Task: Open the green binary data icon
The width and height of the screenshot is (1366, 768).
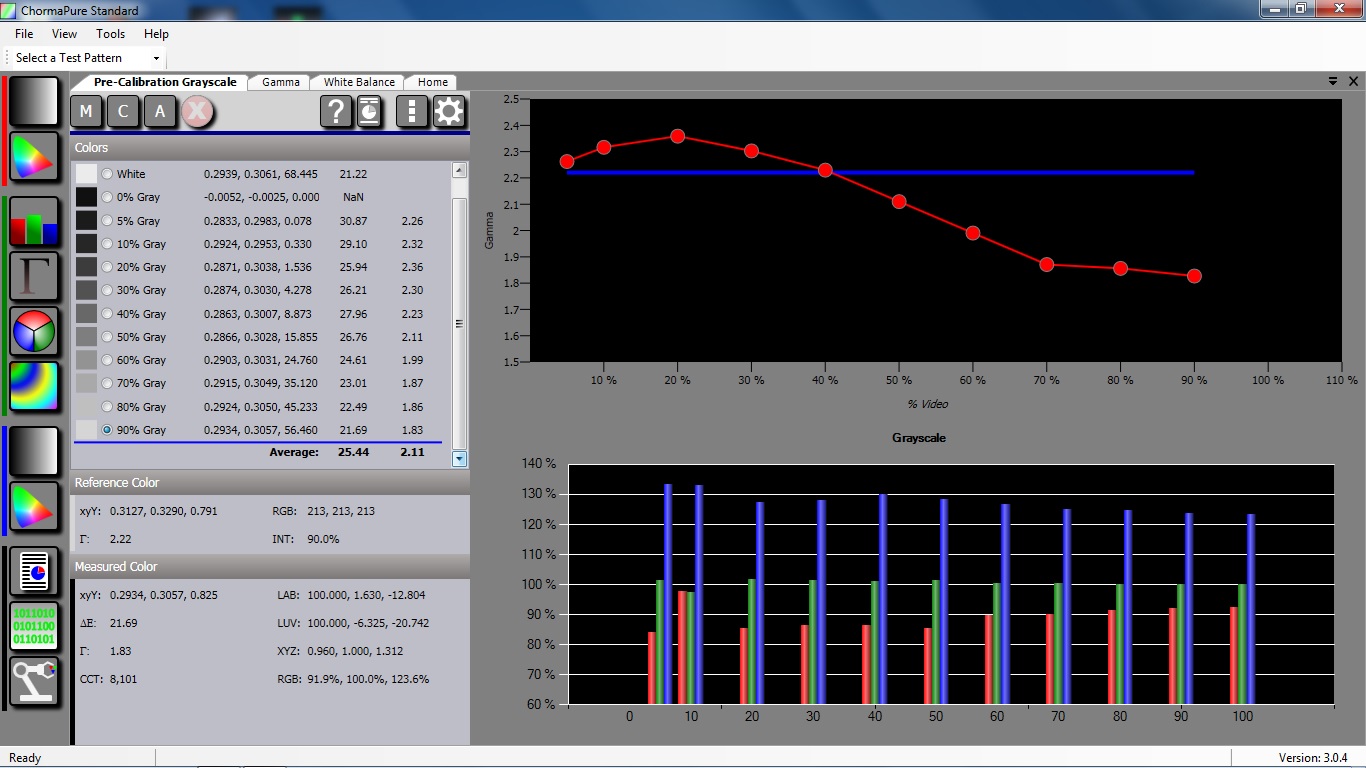Action: pos(34,626)
